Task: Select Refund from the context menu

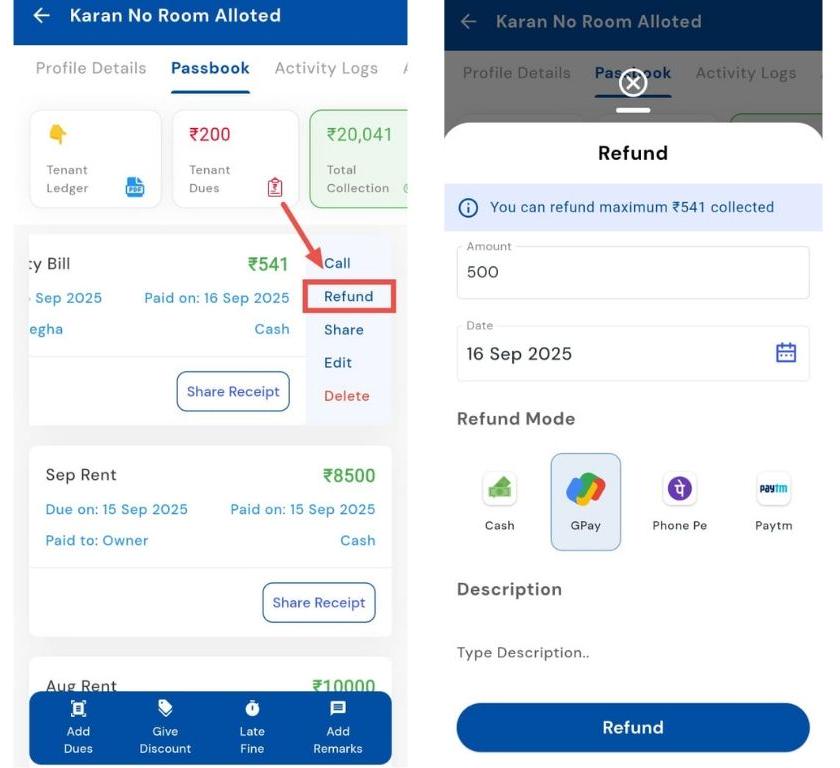Action: click(x=349, y=297)
